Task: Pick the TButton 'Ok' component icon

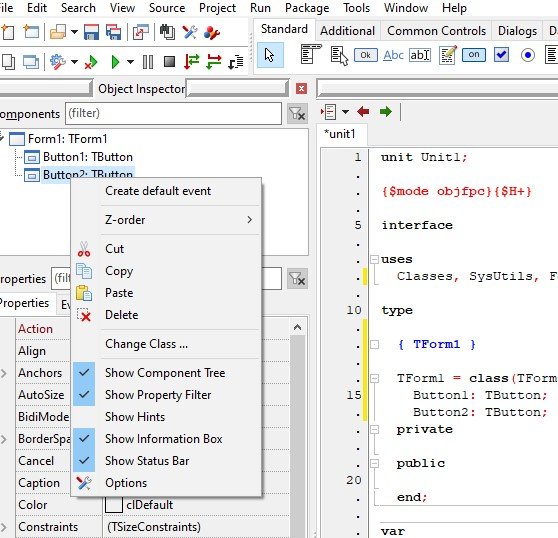Action: click(x=365, y=55)
